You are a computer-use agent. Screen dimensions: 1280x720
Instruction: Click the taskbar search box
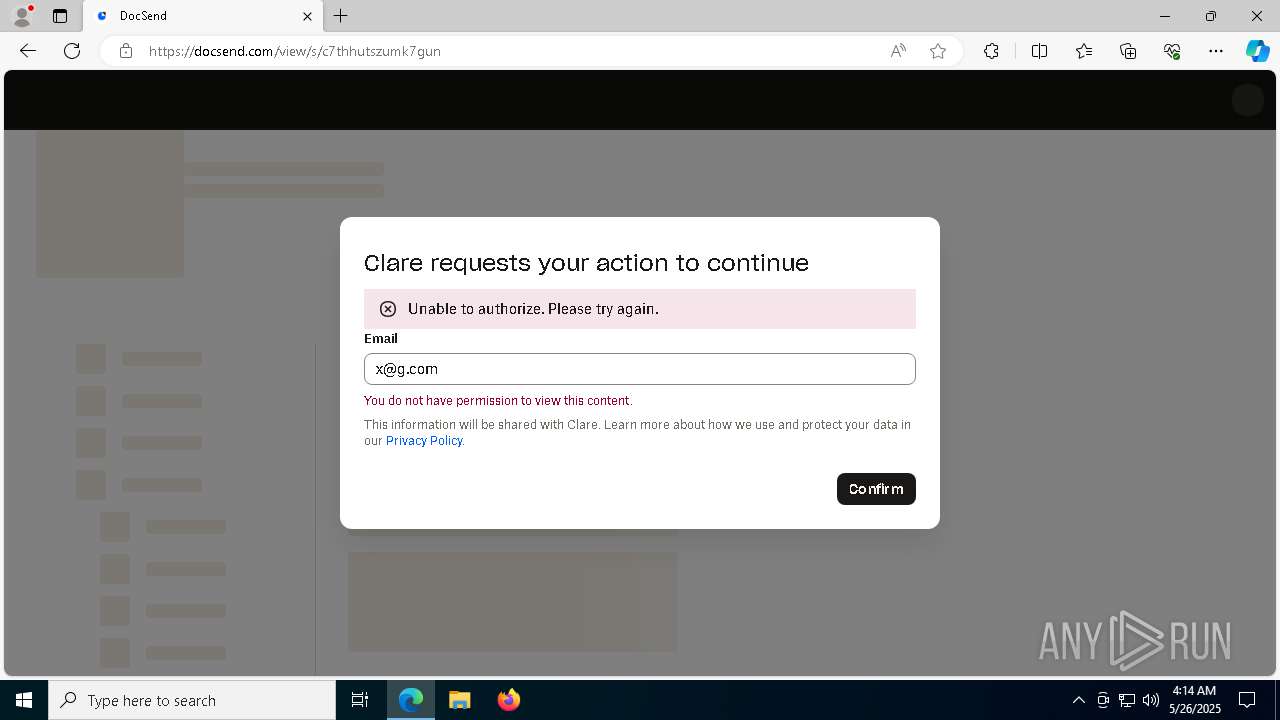pos(192,700)
